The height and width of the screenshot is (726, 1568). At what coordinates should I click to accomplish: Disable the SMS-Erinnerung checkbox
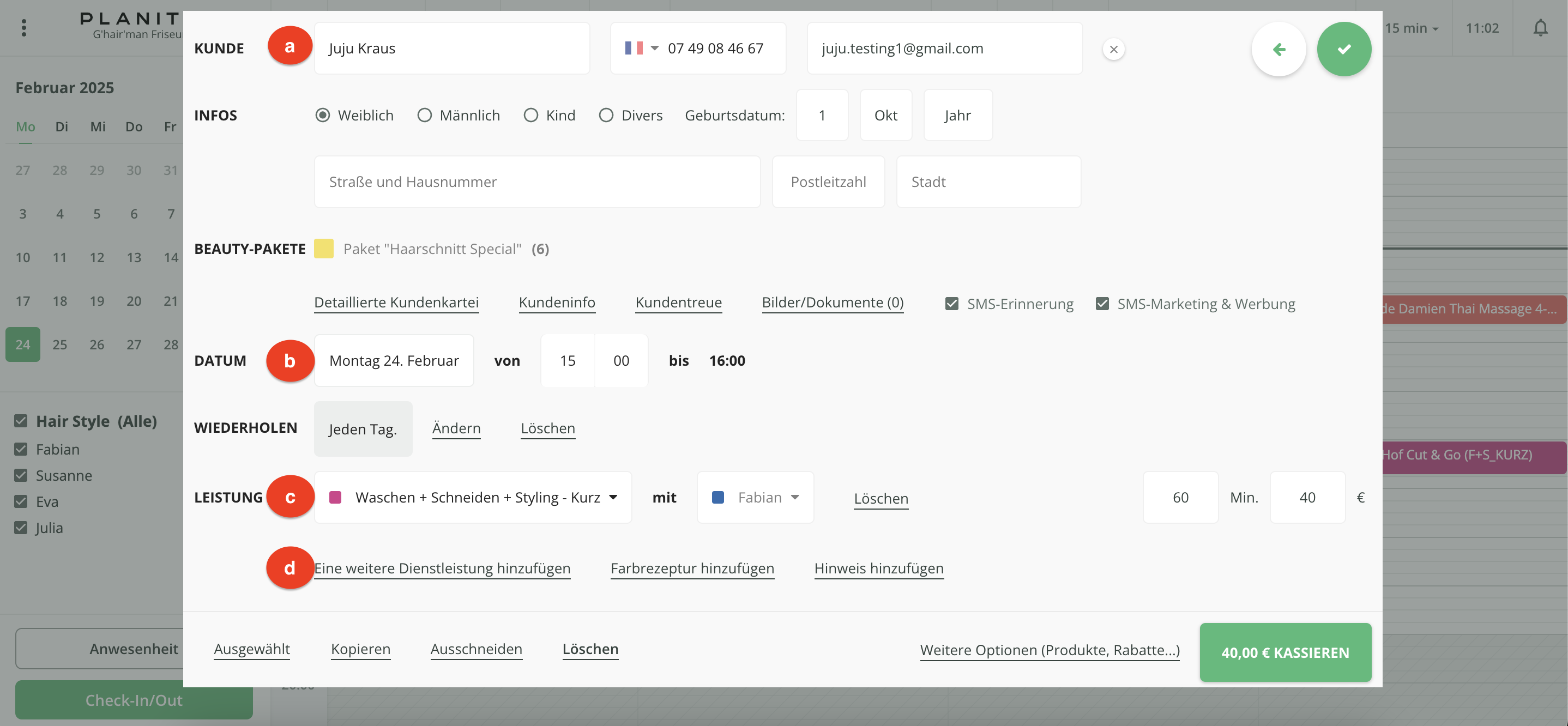tap(951, 304)
